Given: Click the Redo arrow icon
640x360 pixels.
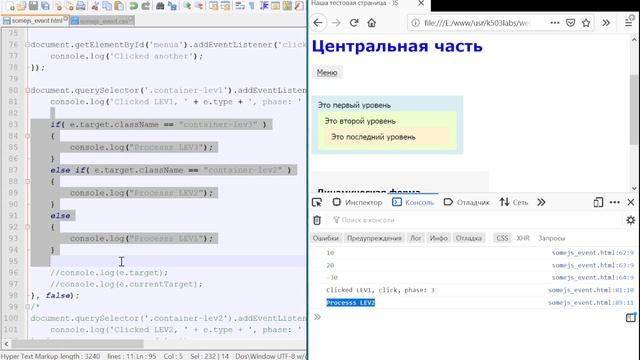Looking at the screenshot, I should tap(145, 6).
